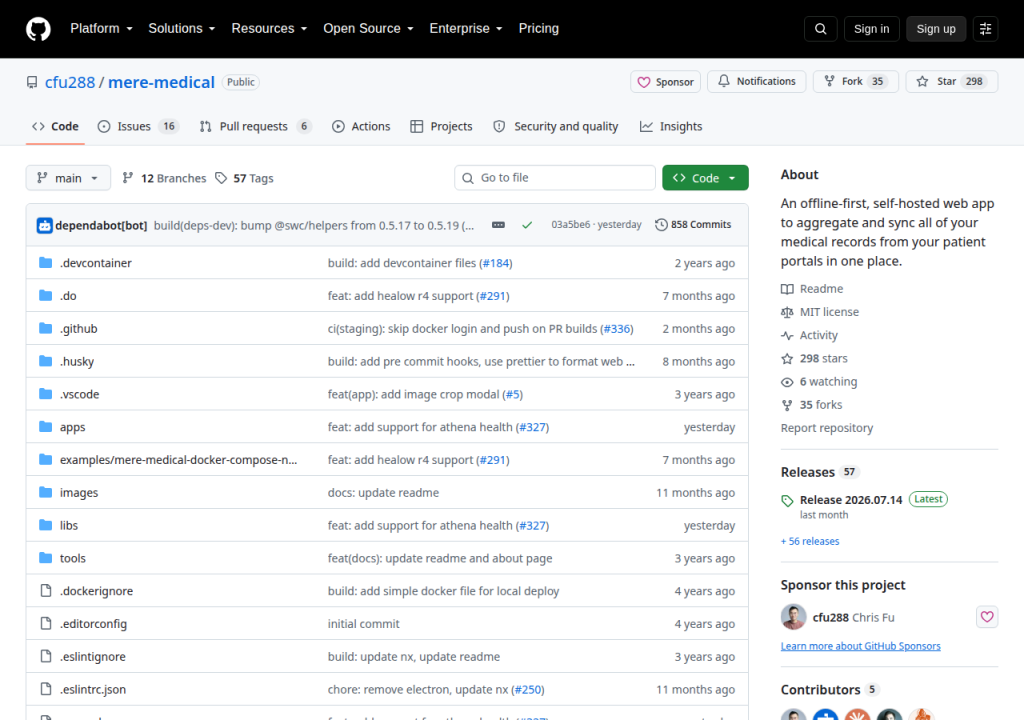Select the Code tab

(56, 126)
